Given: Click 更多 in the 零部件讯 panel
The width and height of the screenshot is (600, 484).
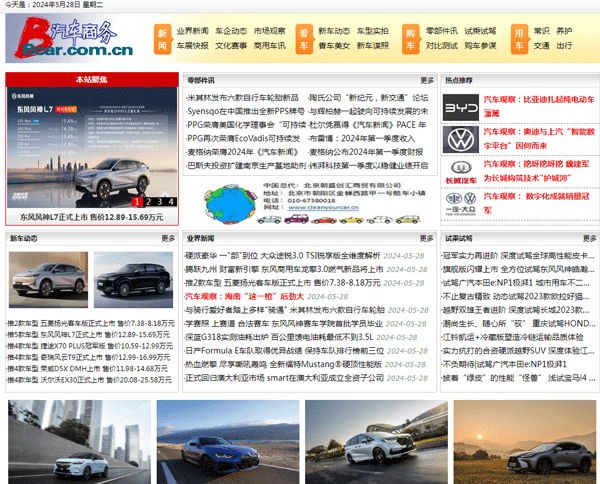Looking at the screenshot, I should [x=427, y=80].
